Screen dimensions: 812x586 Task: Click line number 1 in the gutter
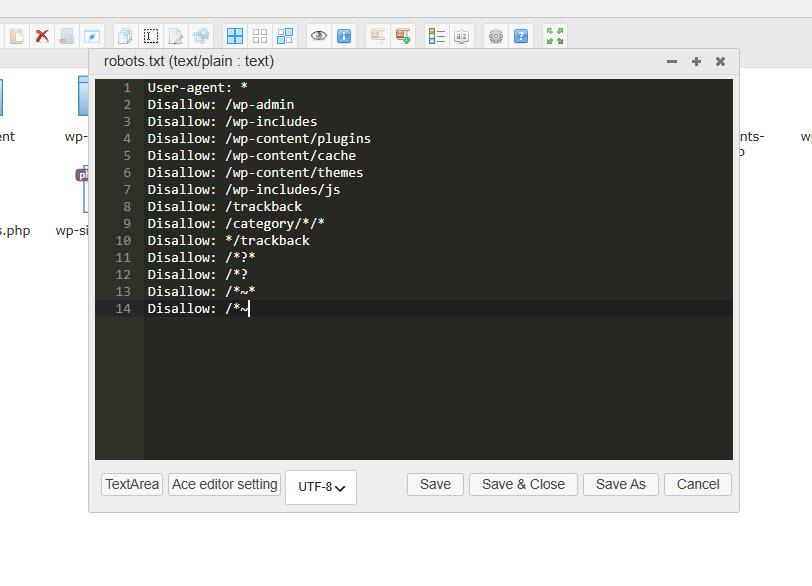127,88
